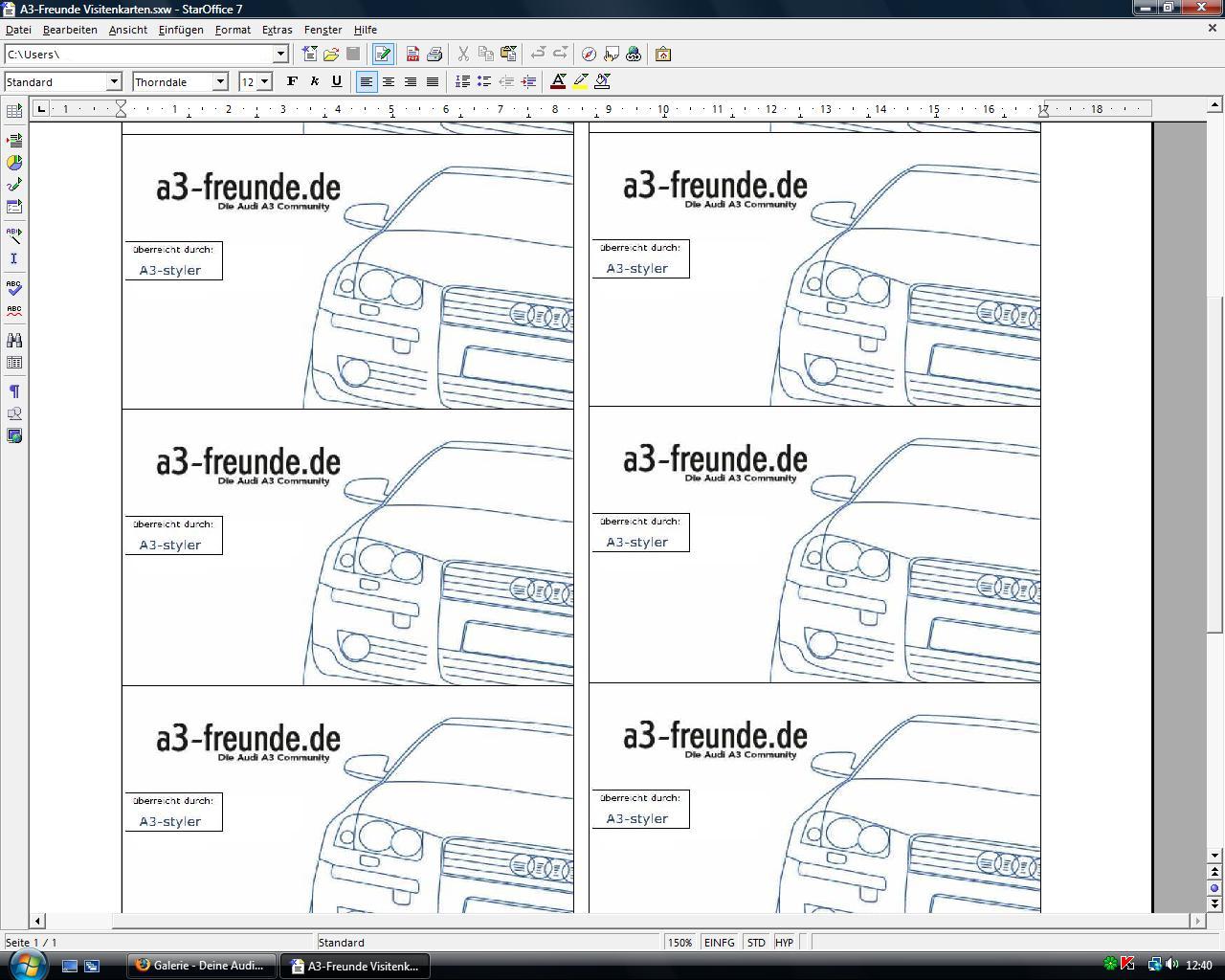The height and width of the screenshot is (980, 1225).
Task: Click the Paste clipboard icon
Action: coord(508,55)
